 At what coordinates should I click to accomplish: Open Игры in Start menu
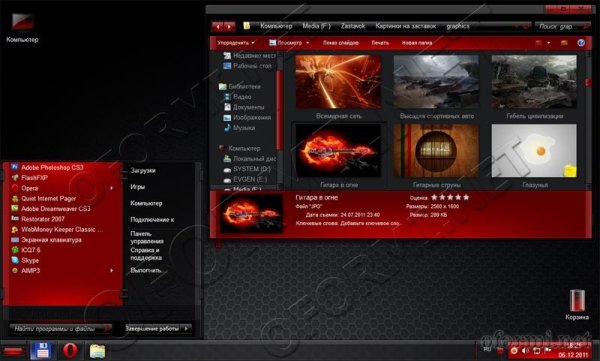[x=137, y=187]
